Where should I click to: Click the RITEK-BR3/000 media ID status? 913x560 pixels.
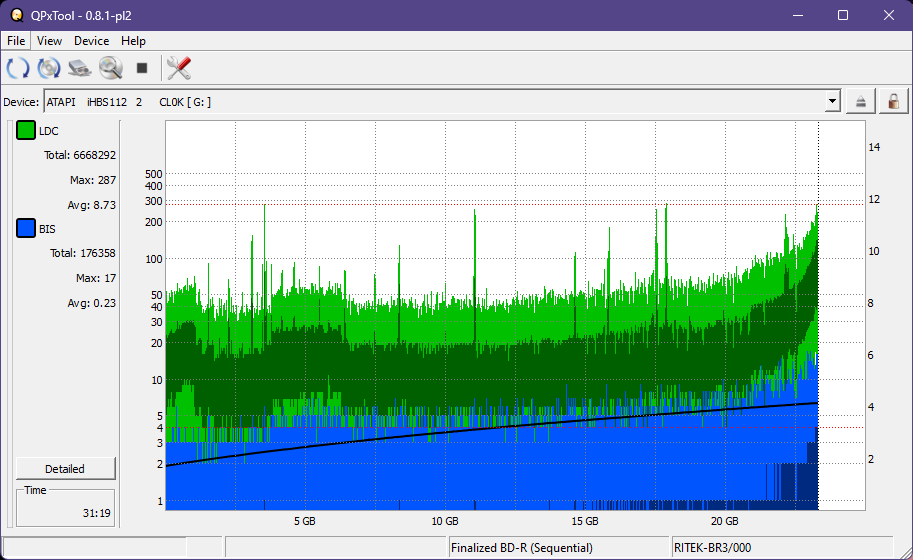[x=712, y=548]
